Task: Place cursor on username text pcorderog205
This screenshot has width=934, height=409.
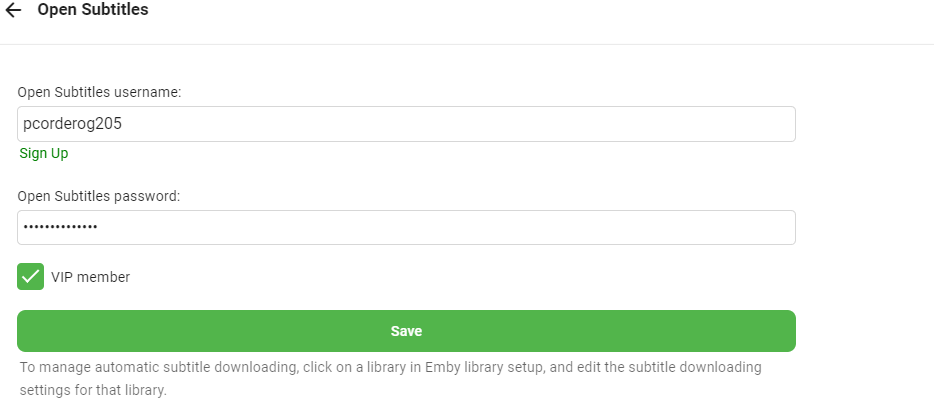Action: pos(71,124)
